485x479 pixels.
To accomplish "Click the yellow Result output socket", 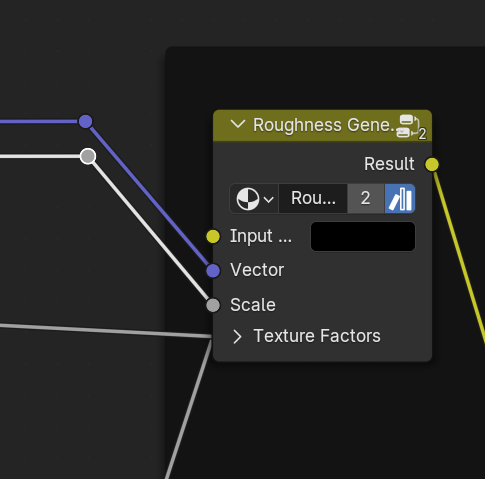I will (x=432, y=164).
